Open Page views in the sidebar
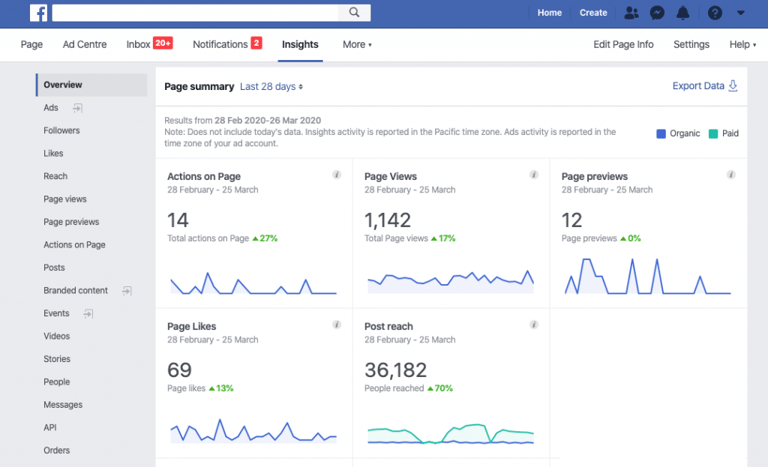Viewport: 768px width, 467px height. click(x=65, y=199)
